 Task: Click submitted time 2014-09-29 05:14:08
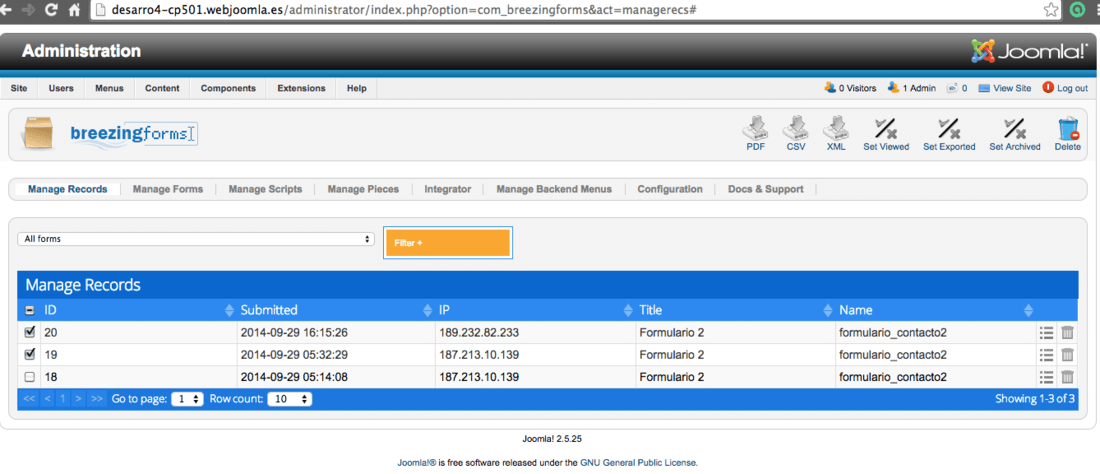294,377
